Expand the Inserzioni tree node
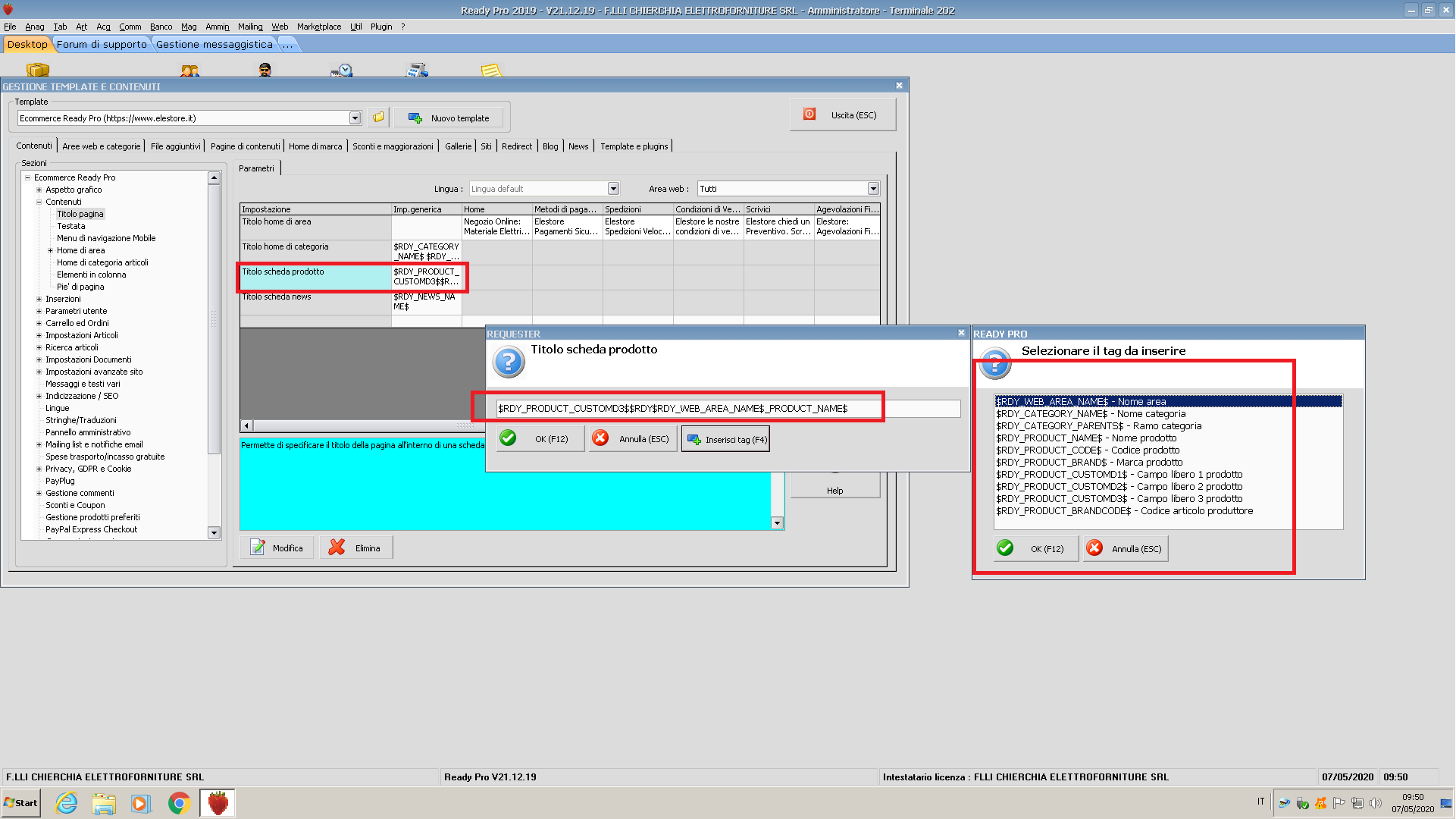This screenshot has height=819, width=1456. coord(39,299)
